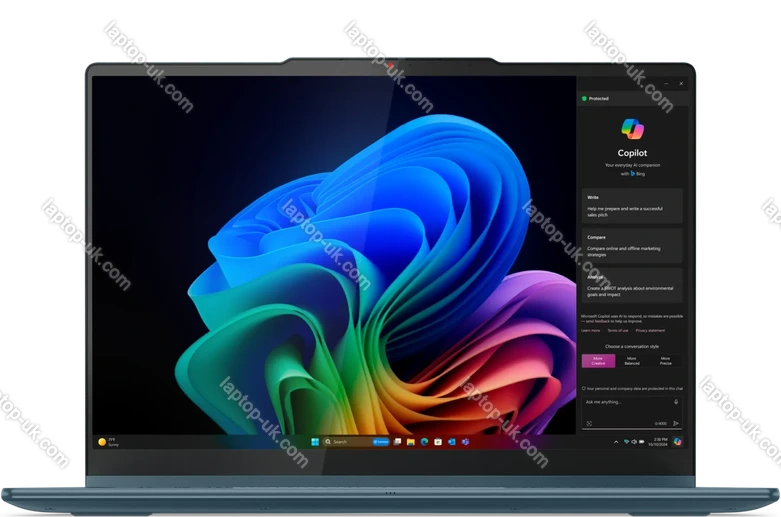Open the Terms of use link

(x=618, y=330)
